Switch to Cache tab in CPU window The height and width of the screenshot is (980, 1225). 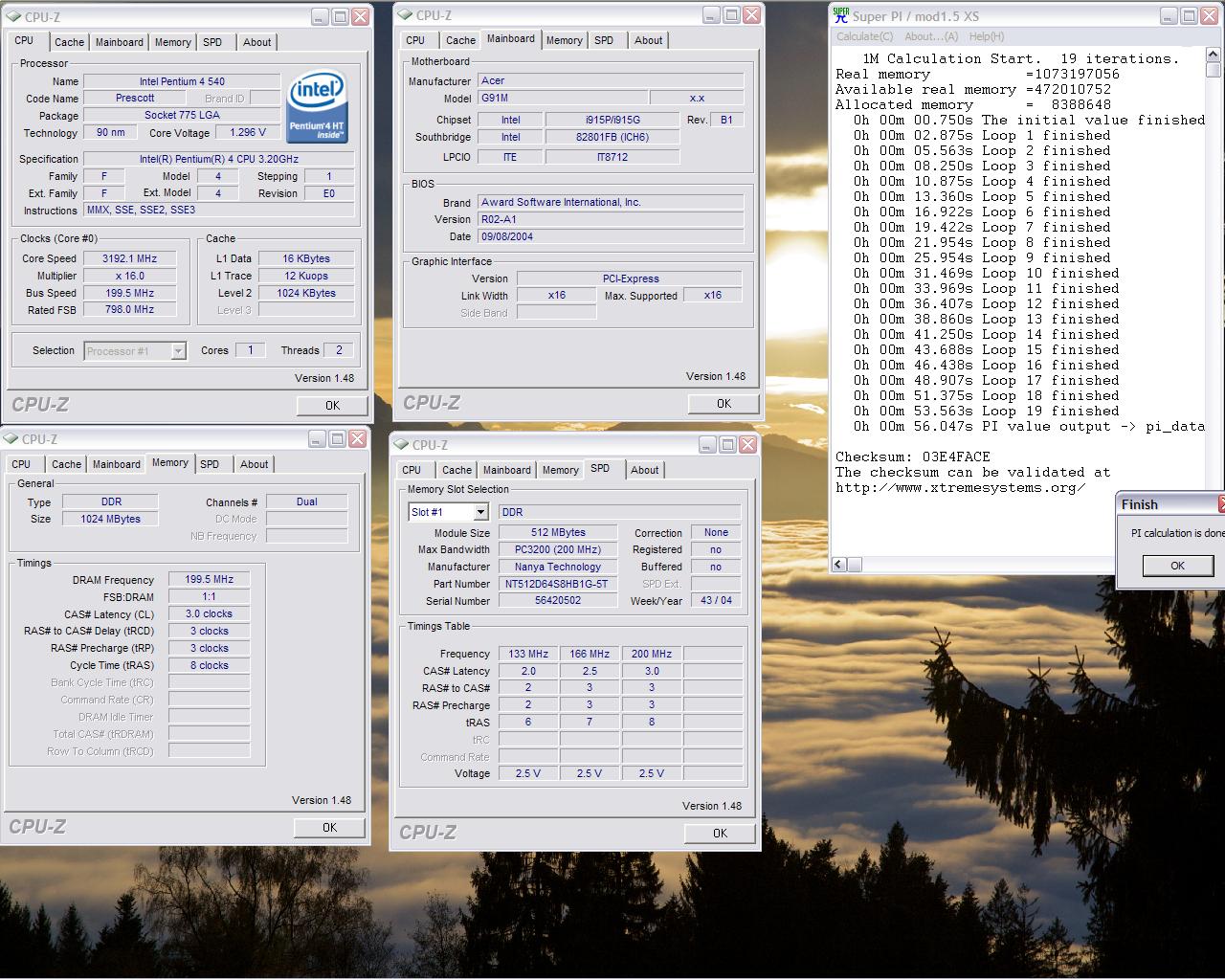click(x=69, y=42)
